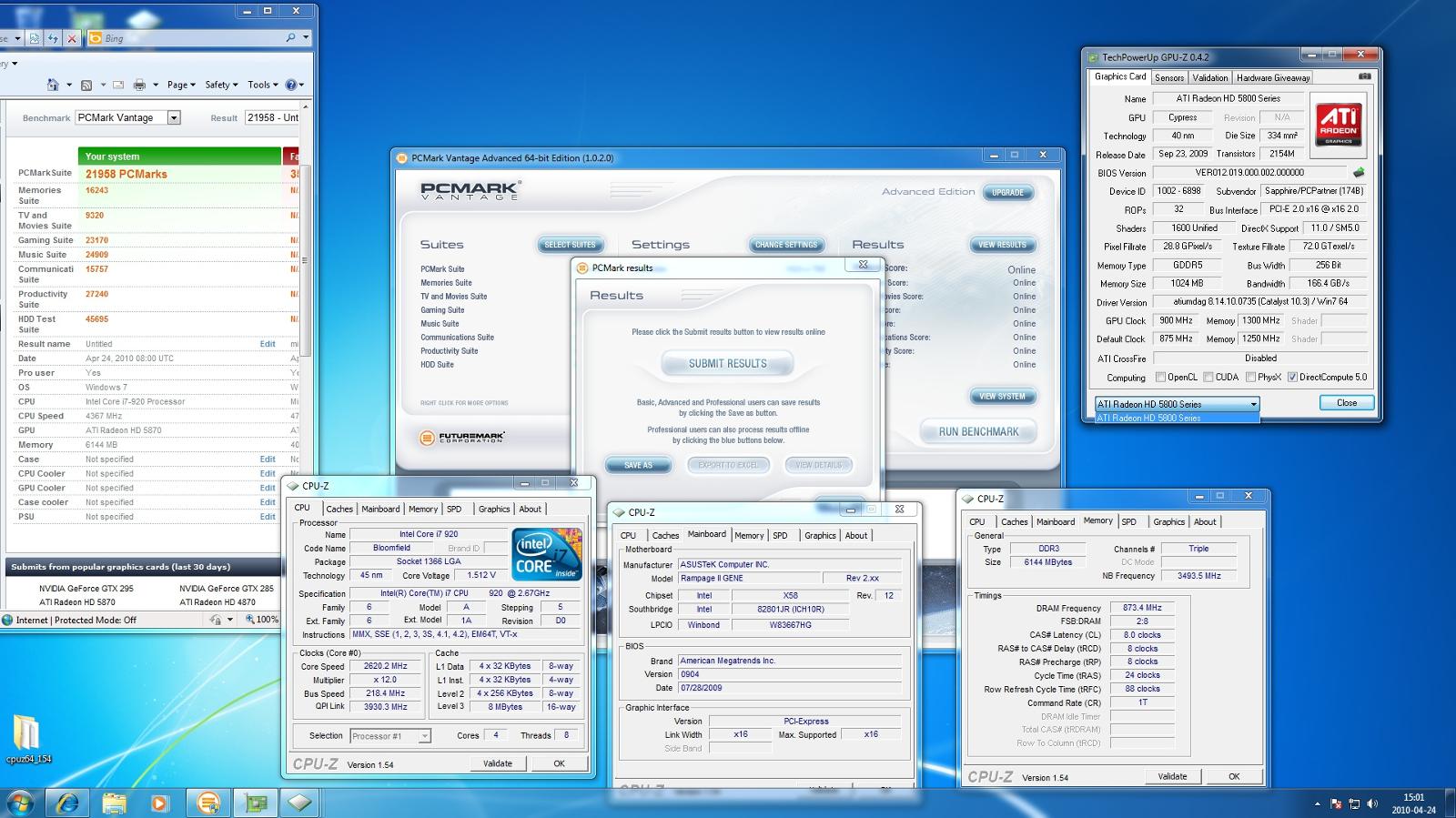The height and width of the screenshot is (818, 1456).
Task: Open the cpuz64_154 desktop folder
Action: pos(27,739)
